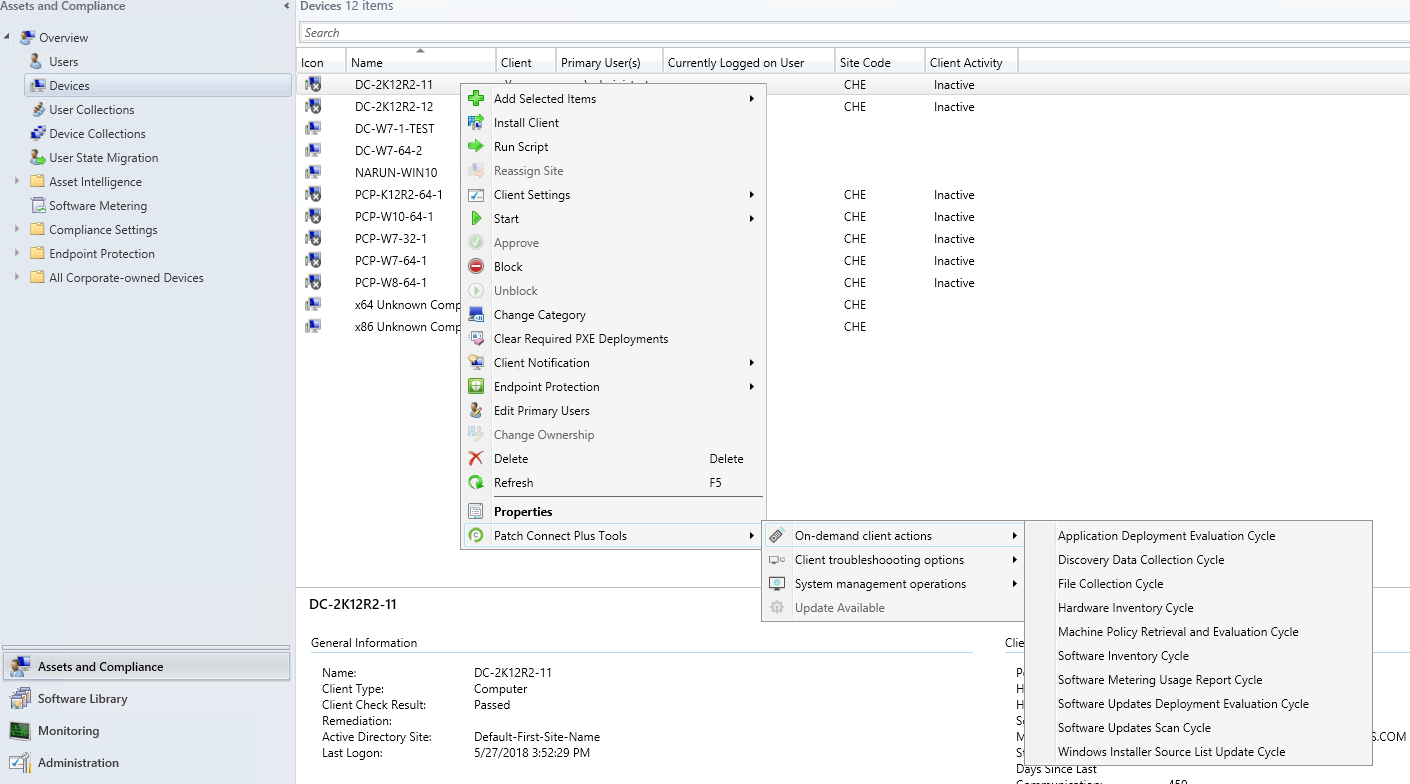Sort devices by Name column header
This screenshot has width=1410, height=784.
click(x=421, y=62)
